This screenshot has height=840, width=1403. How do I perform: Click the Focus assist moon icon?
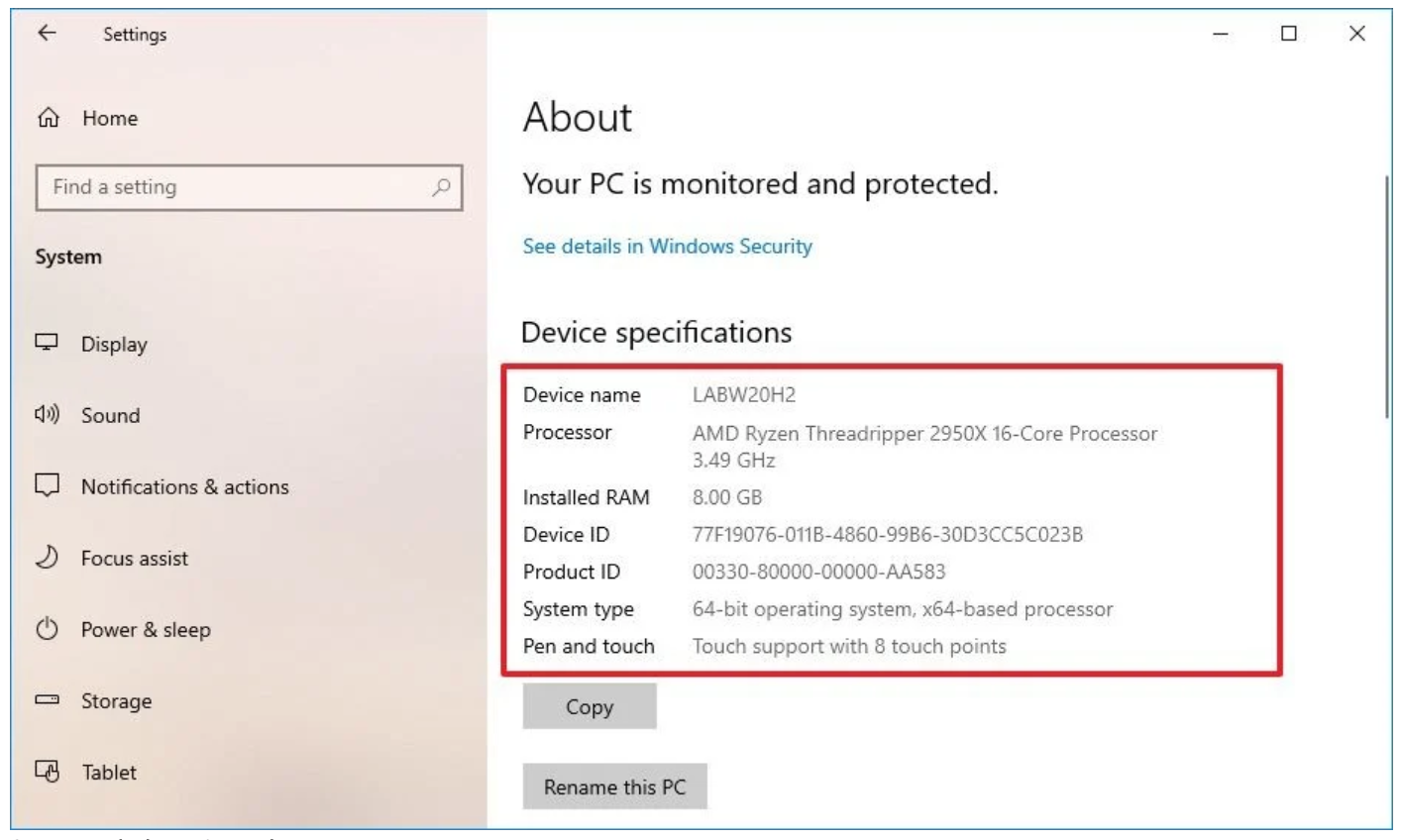(x=47, y=558)
